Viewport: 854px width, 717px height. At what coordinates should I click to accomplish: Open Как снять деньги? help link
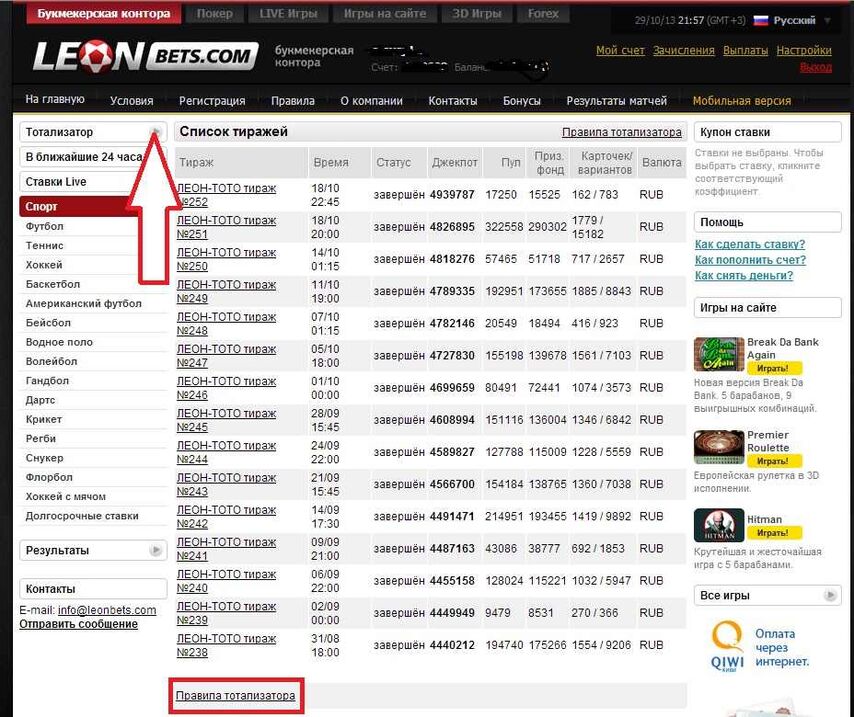point(744,276)
